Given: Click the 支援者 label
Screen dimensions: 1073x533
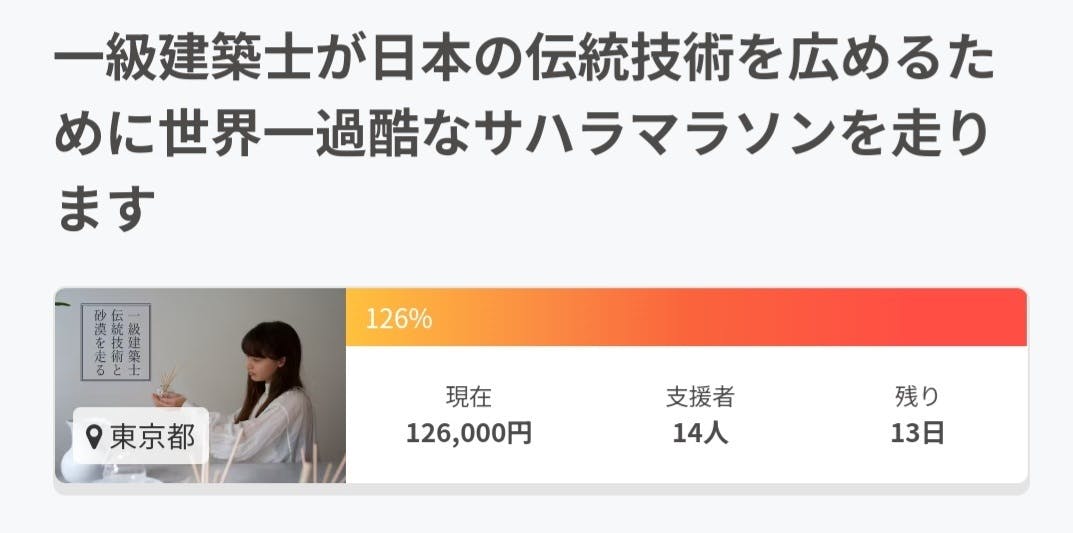Looking at the screenshot, I should point(700,397).
